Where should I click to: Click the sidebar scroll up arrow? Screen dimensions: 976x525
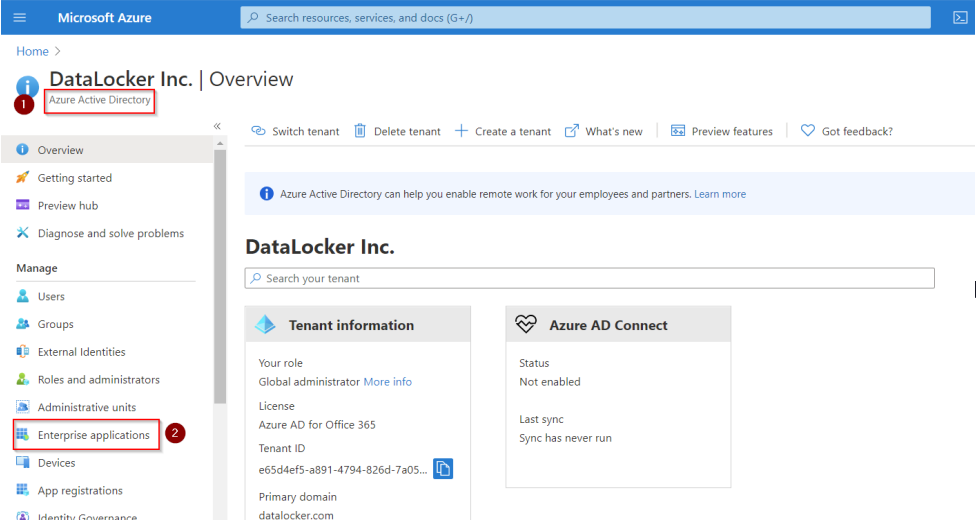click(220, 143)
